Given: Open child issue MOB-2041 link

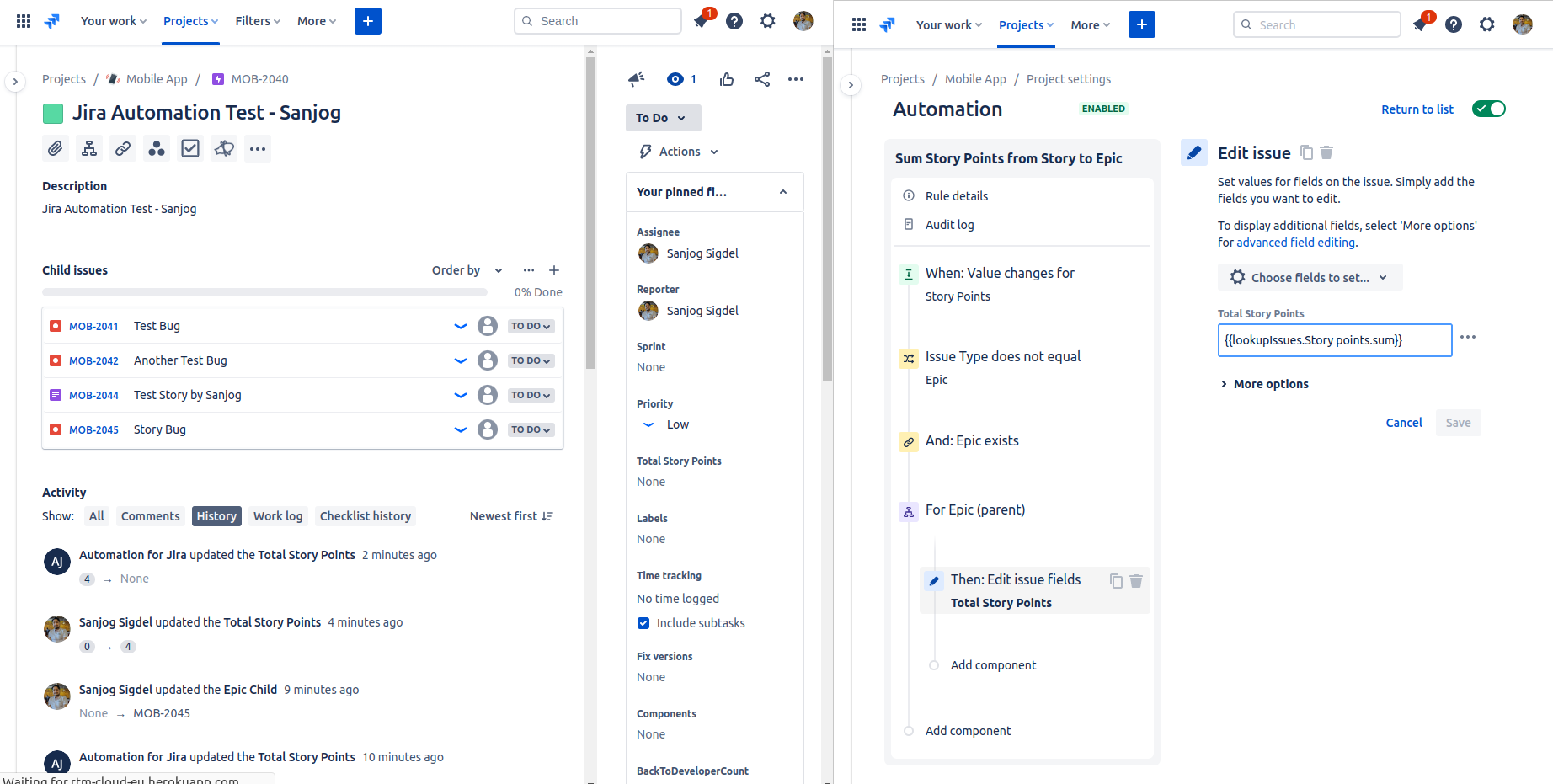Looking at the screenshot, I should tap(93, 326).
